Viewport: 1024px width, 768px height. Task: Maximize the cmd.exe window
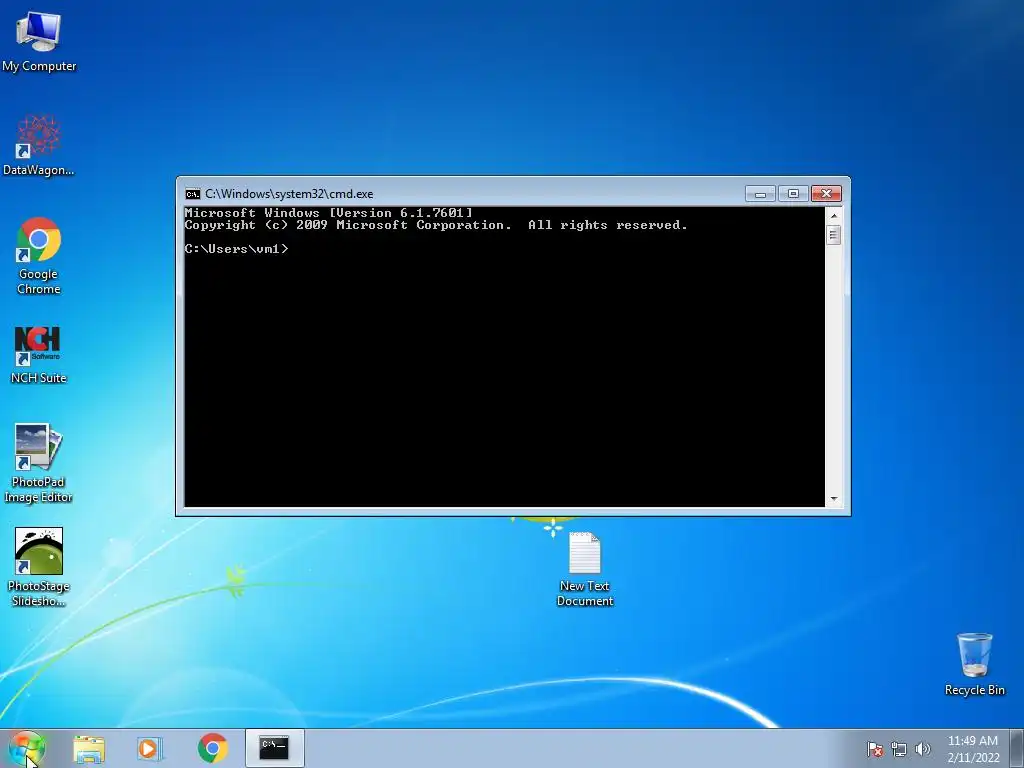click(x=793, y=194)
